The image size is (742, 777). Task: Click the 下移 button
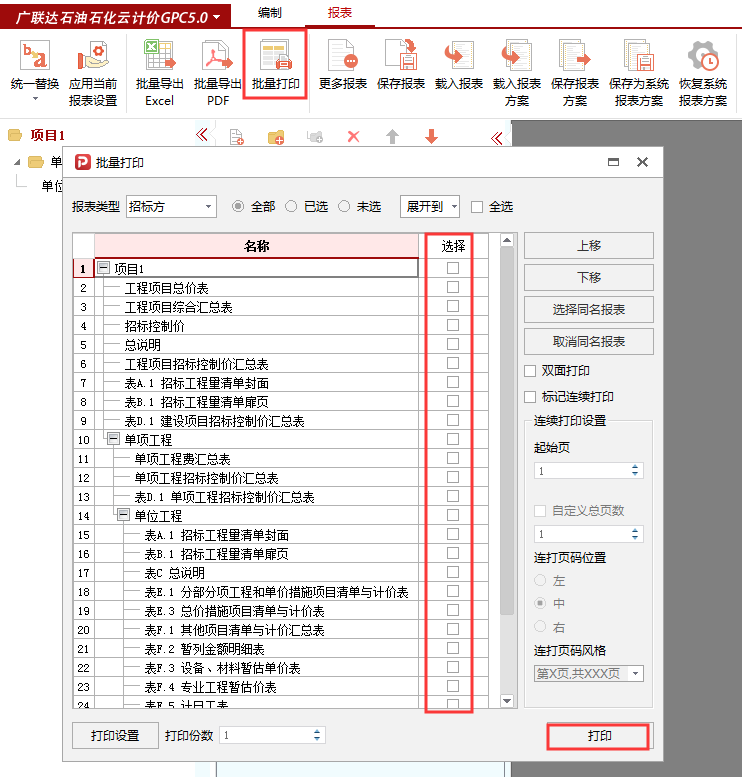tap(588, 278)
